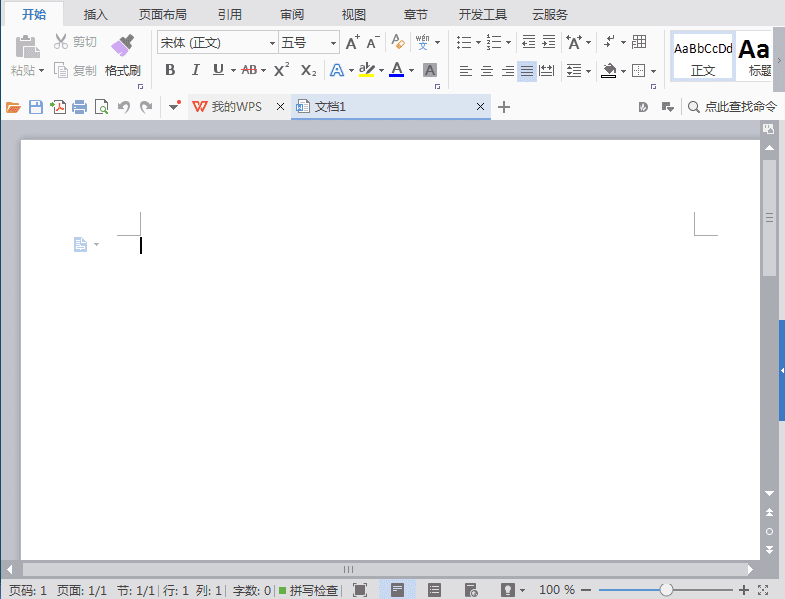
Task: Click the Superscript X² icon
Action: click(x=281, y=70)
